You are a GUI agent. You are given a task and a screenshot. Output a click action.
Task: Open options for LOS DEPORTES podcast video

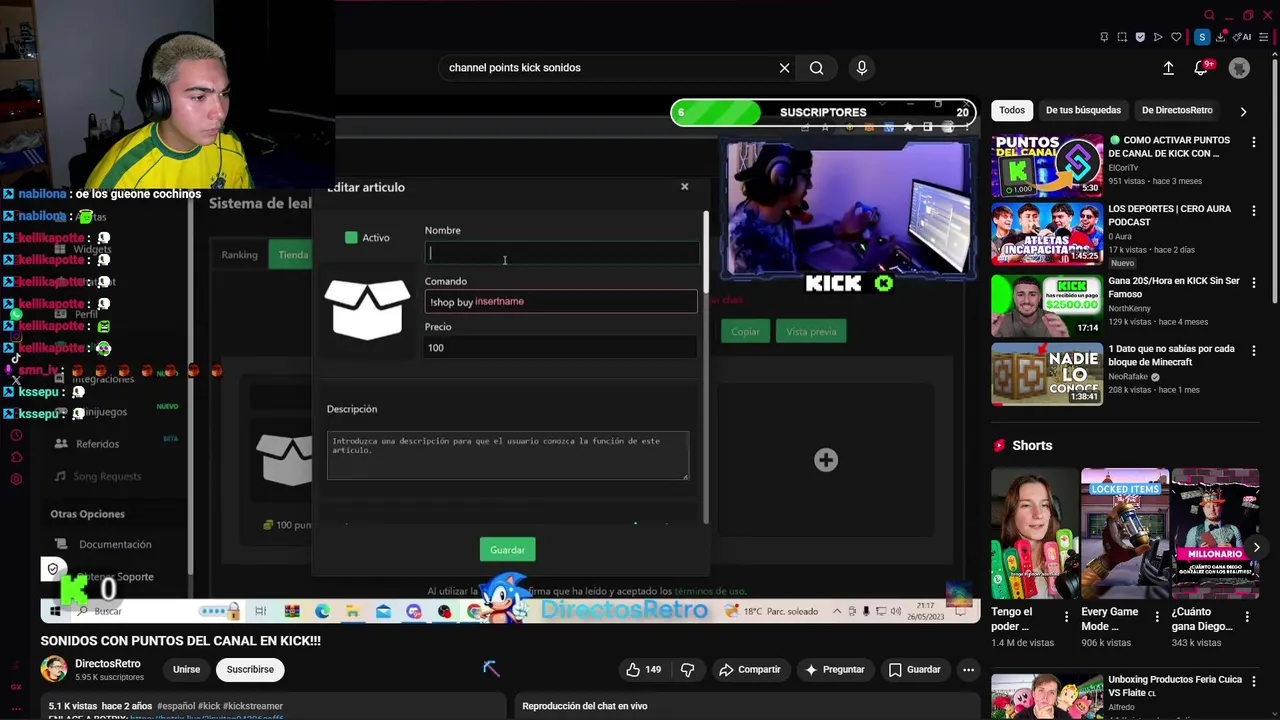[1253, 210]
